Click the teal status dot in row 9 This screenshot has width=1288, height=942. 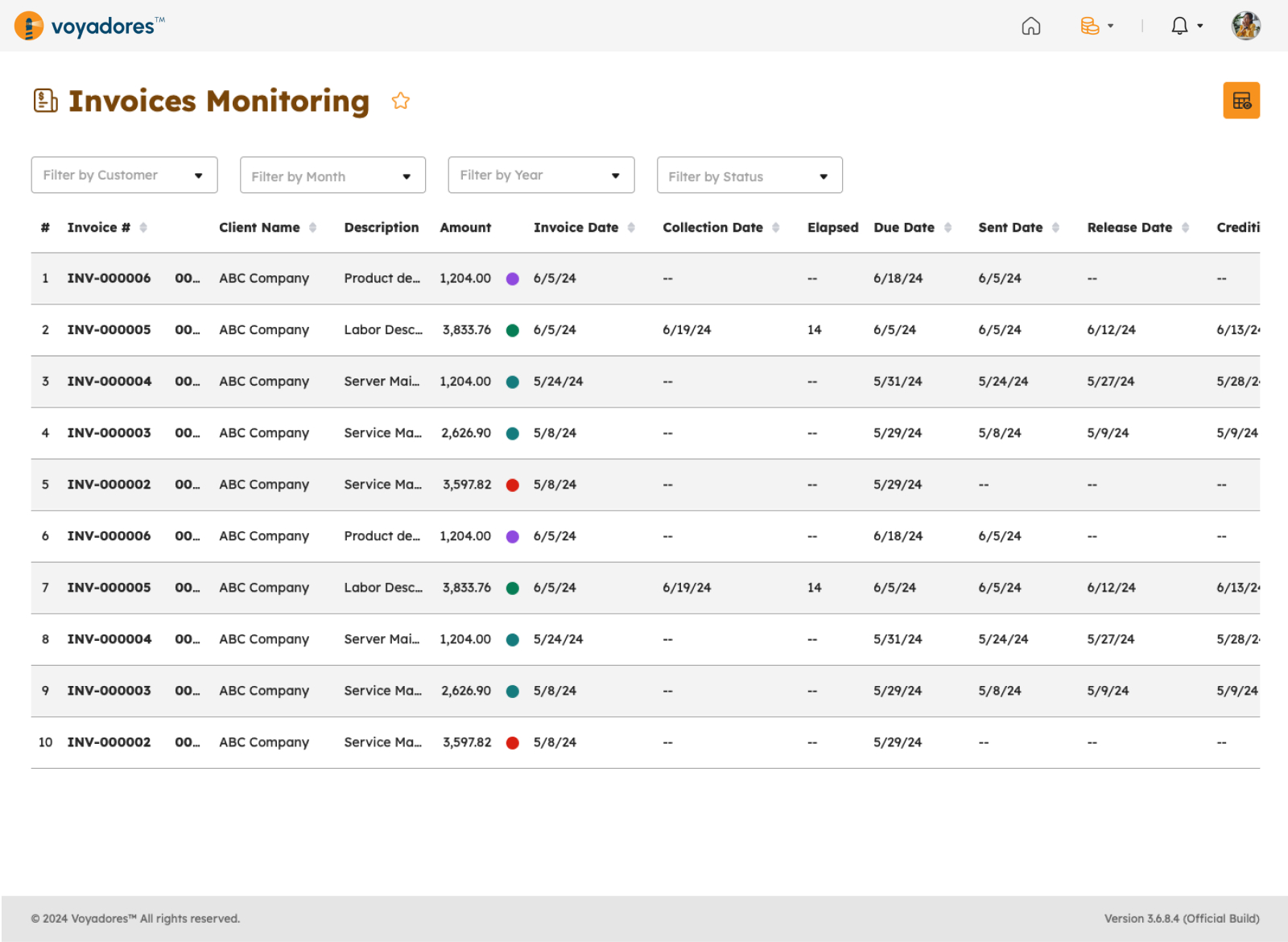pyautogui.click(x=513, y=691)
